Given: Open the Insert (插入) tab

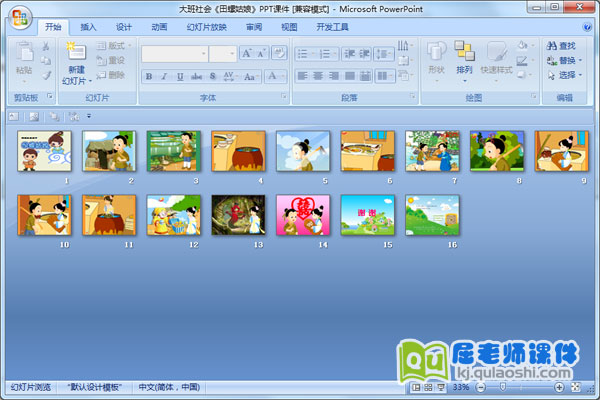Looking at the screenshot, I should pyautogui.click(x=89, y=27).
